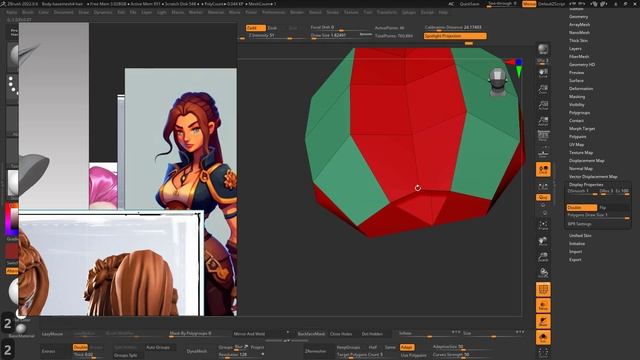Open the Brush menu

tap(28, 12)
